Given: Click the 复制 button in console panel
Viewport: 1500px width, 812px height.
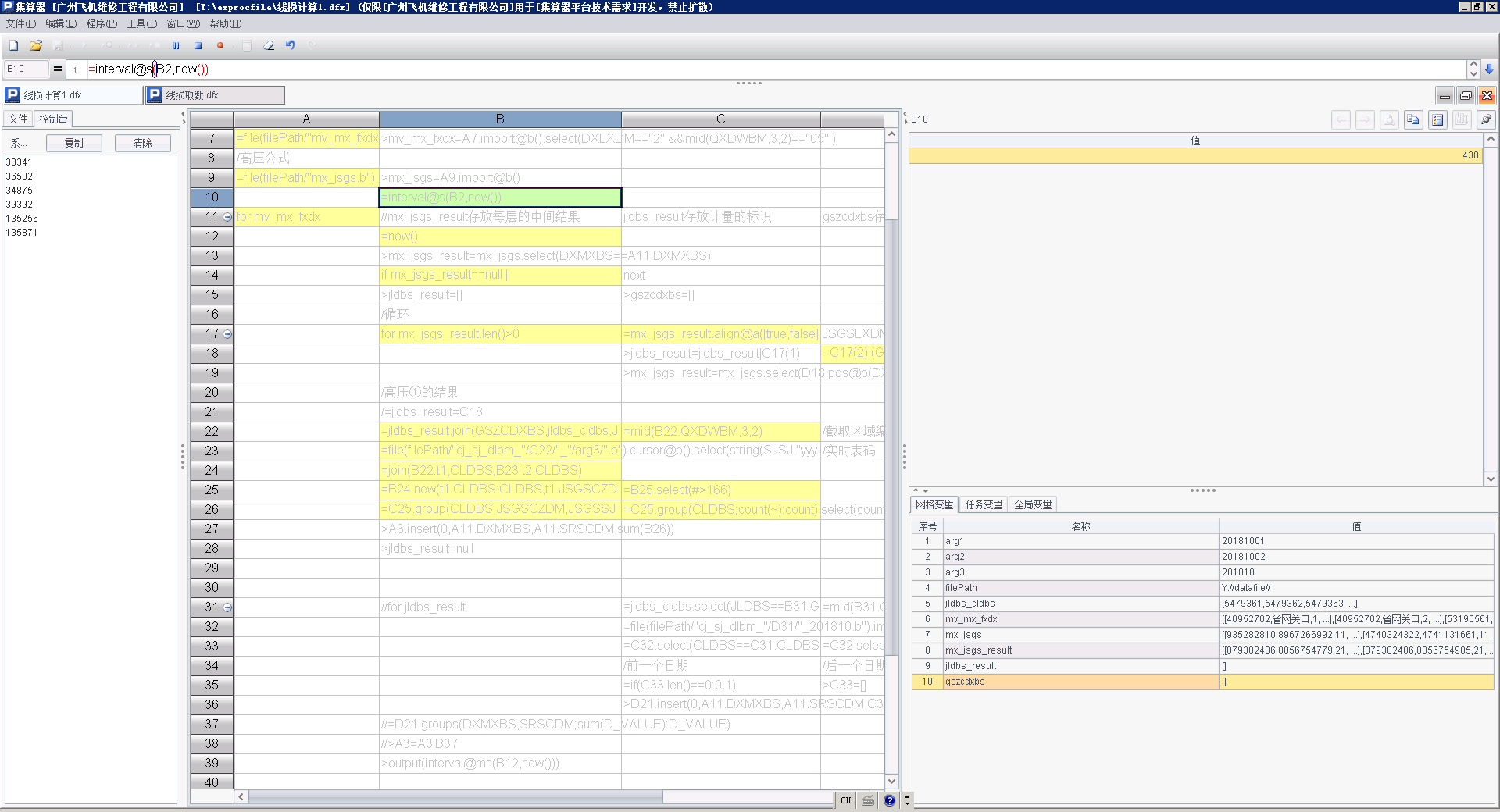Looking at the screenshot, I should (x=74, y=143).
